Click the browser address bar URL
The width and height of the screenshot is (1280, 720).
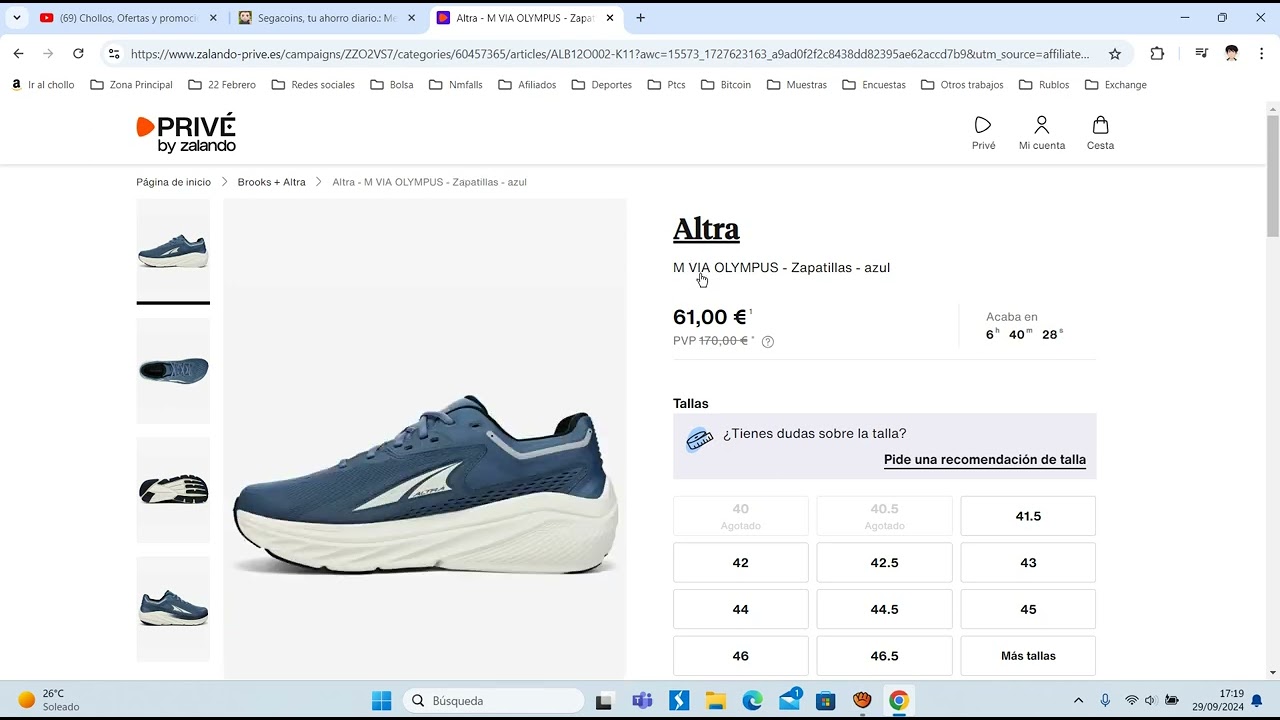[x=610, y=54]
